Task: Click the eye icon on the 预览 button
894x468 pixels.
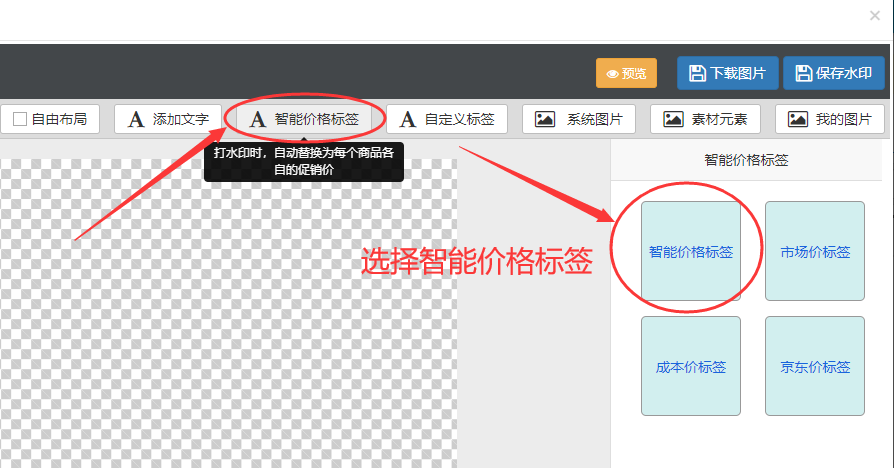Action: pos(613,74)
